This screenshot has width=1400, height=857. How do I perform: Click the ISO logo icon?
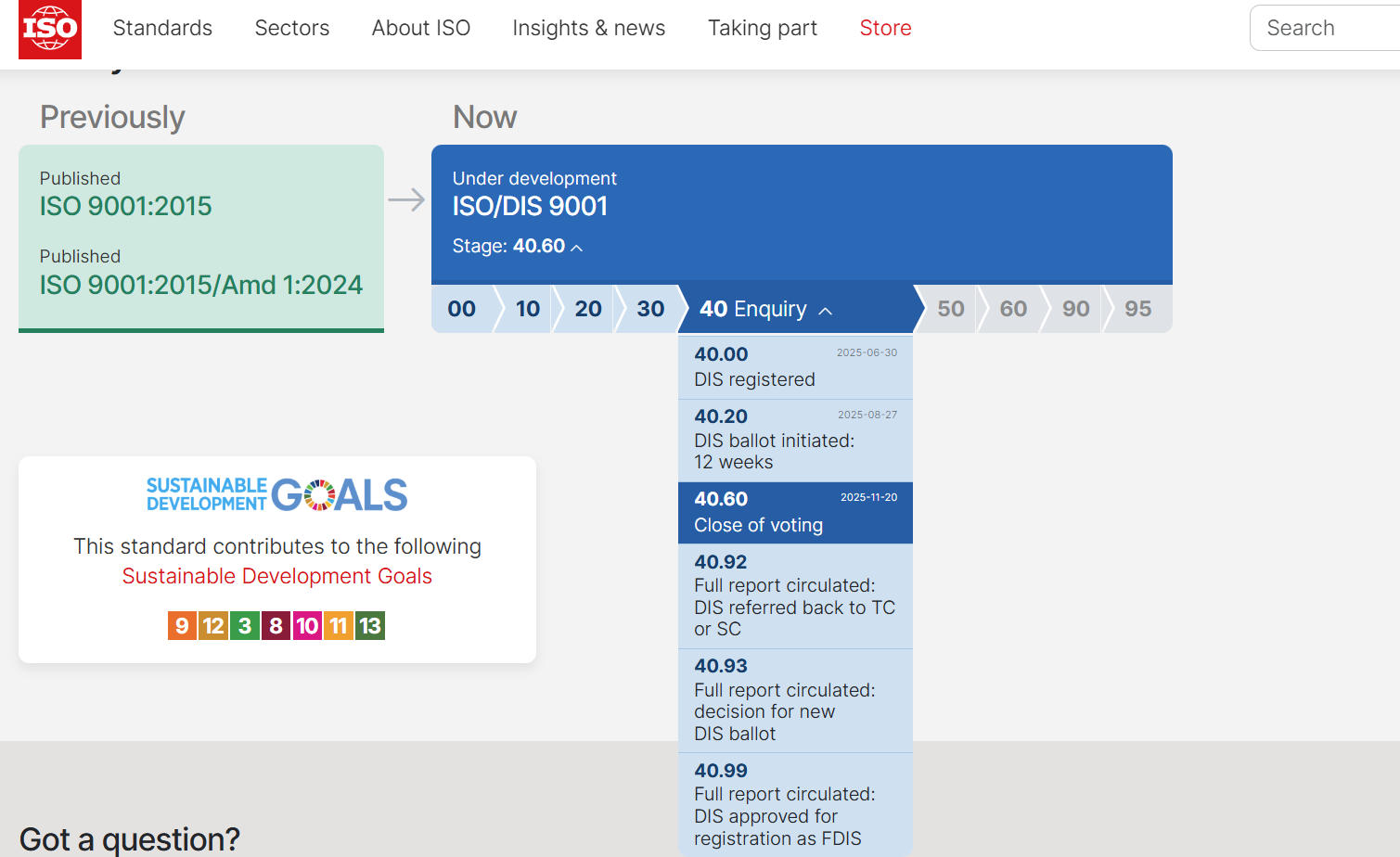tap(50, 29)
